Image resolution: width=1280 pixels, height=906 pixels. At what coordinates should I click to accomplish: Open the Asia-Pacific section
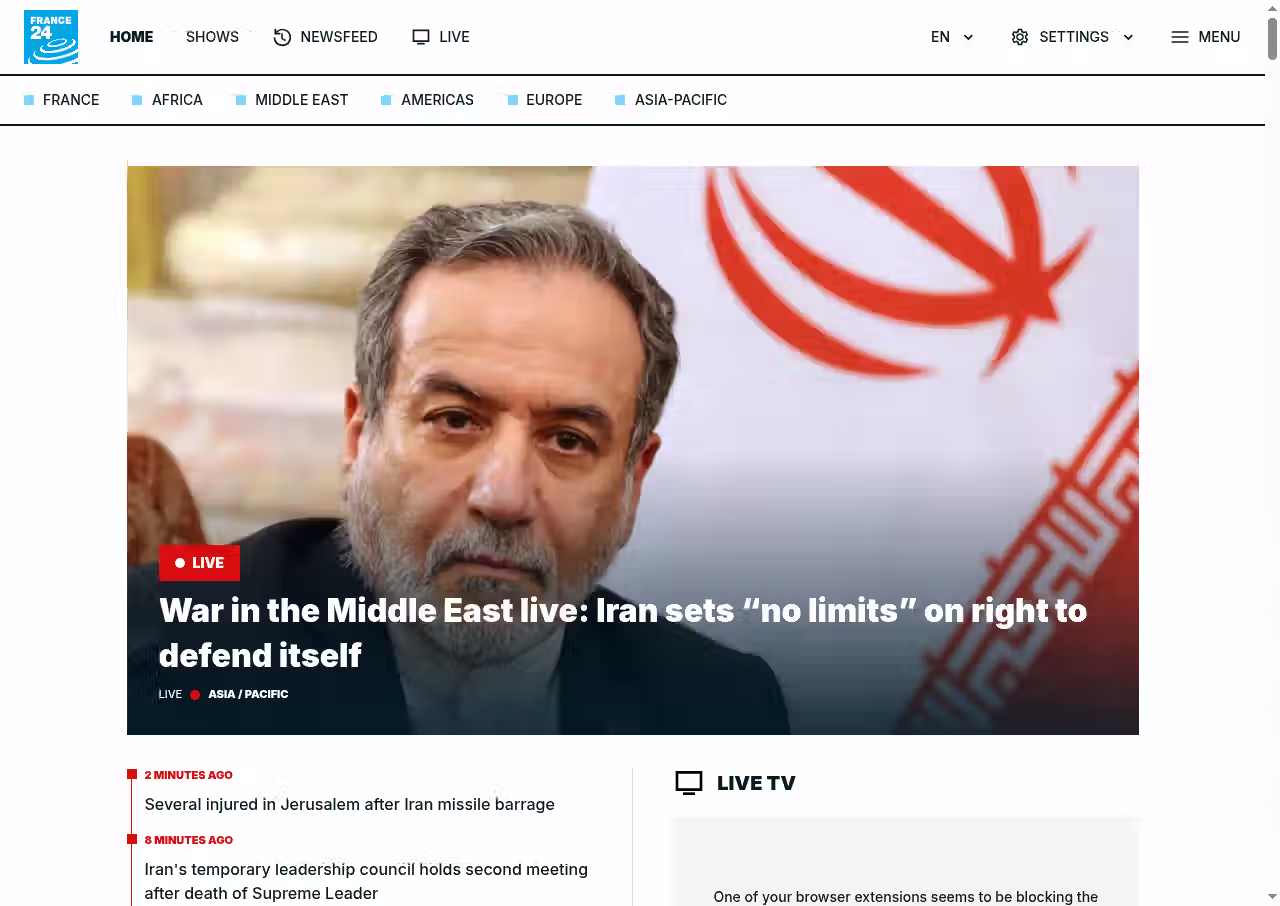tap(681, 100)
